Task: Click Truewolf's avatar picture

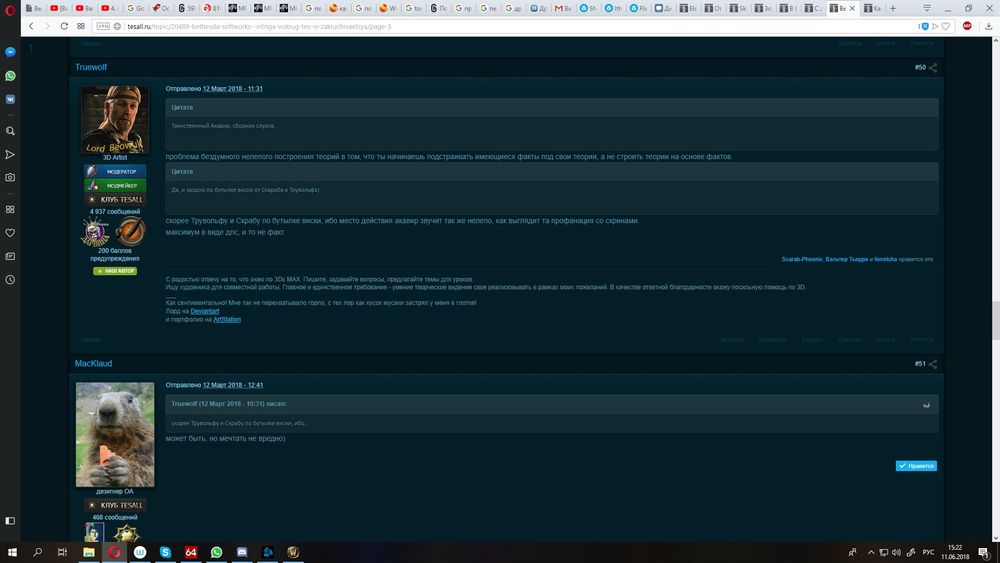Action: point(115,119)
